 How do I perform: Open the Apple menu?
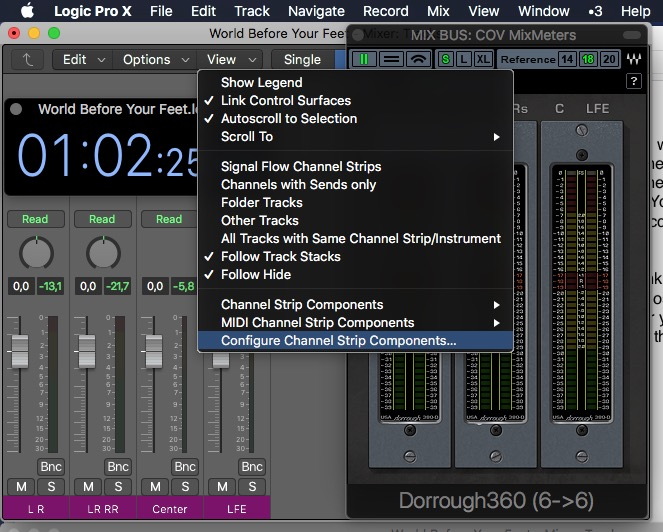pos(27,11)
